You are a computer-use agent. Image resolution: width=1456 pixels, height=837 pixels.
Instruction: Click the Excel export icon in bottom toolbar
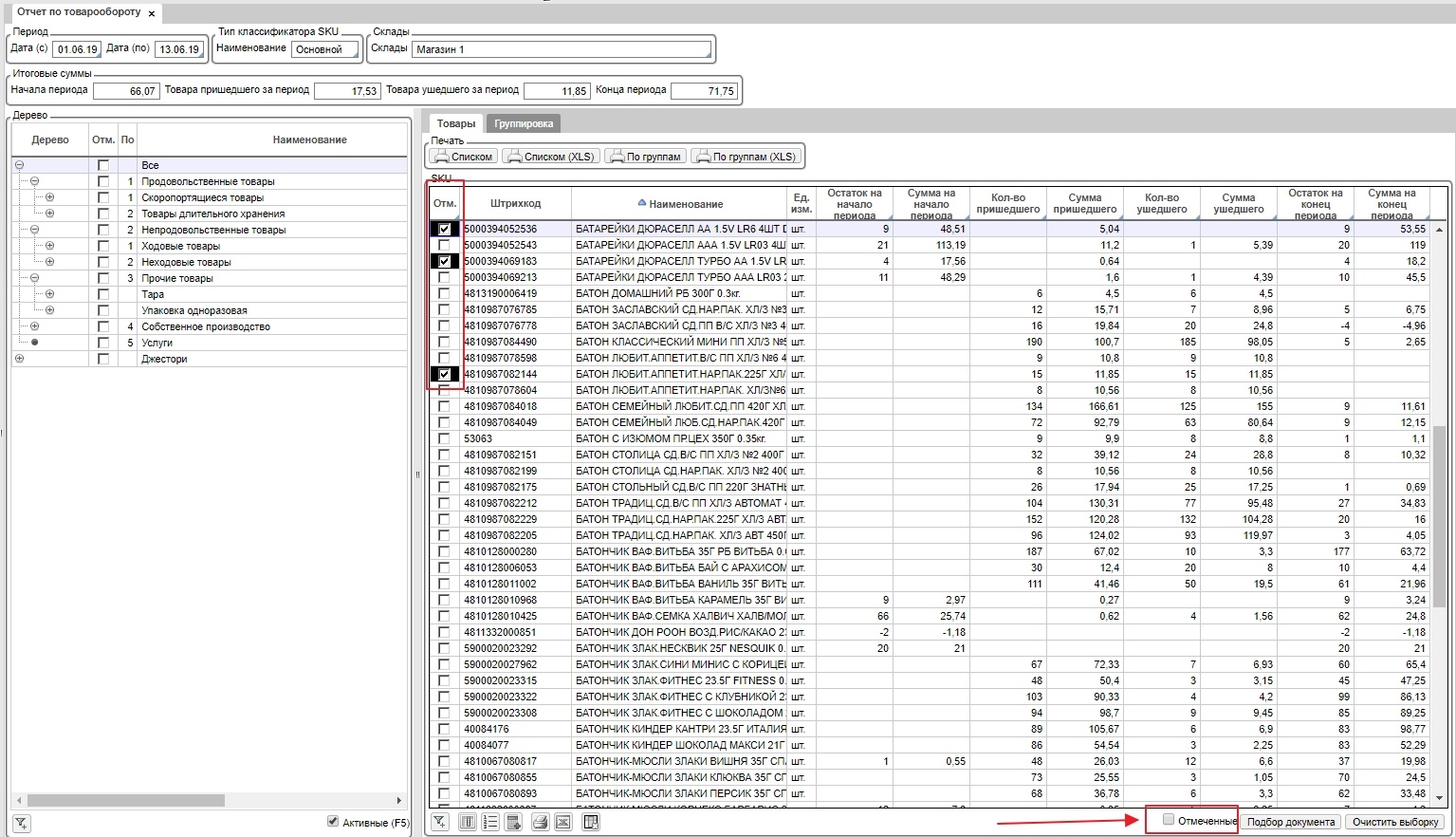pyautogui.click(x=563, y=822)
